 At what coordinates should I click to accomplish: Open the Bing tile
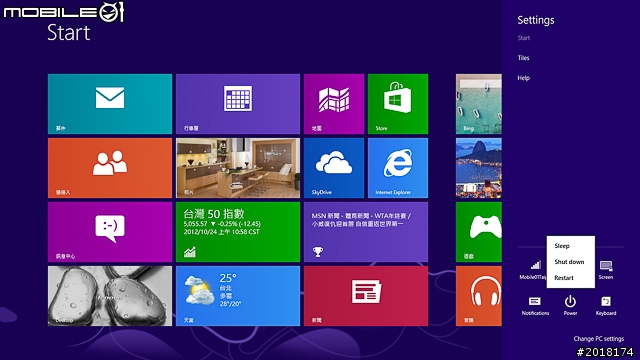479,104
